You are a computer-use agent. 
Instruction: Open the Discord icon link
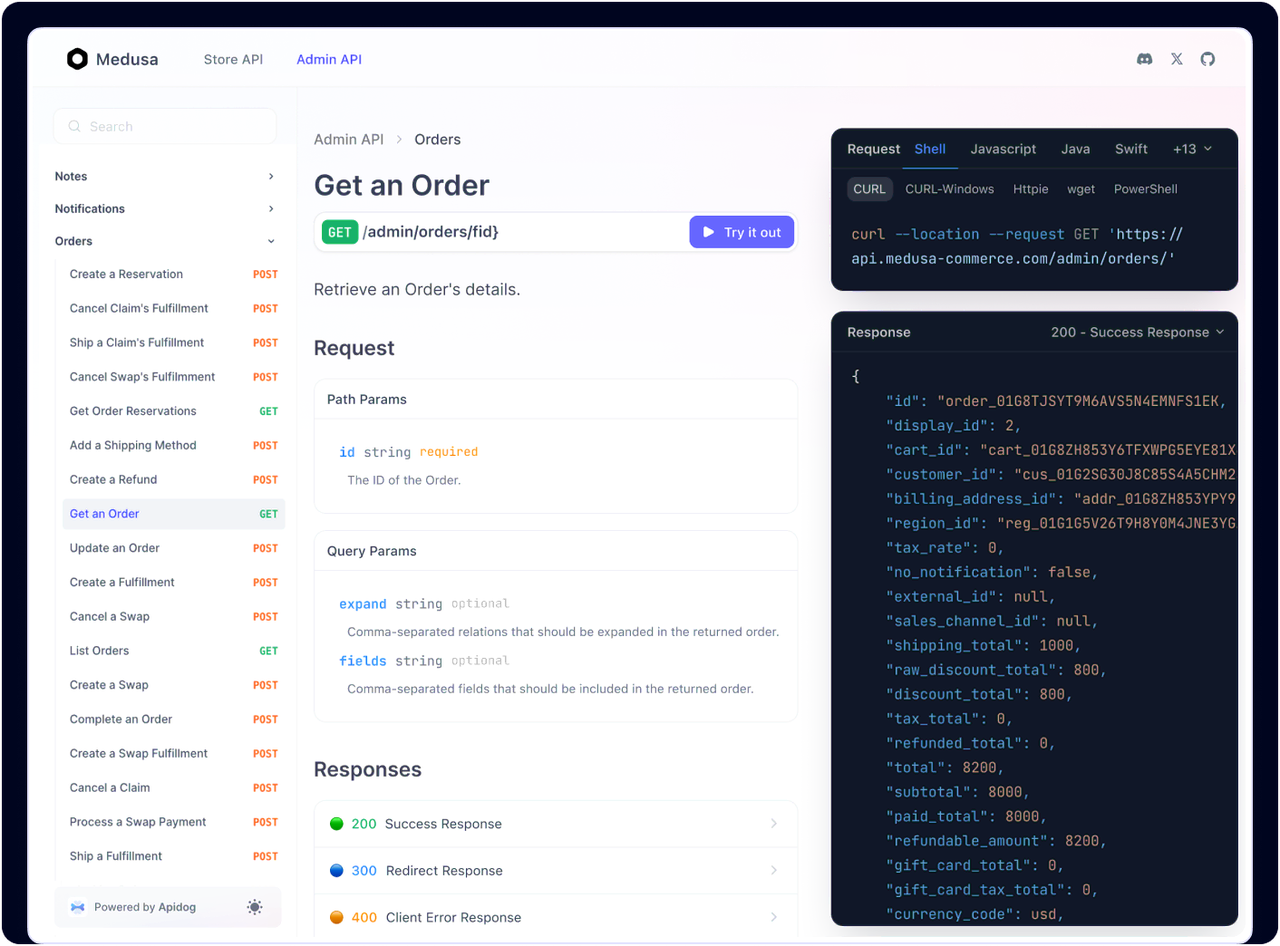pyautogui.click(x=1145, y=59)
